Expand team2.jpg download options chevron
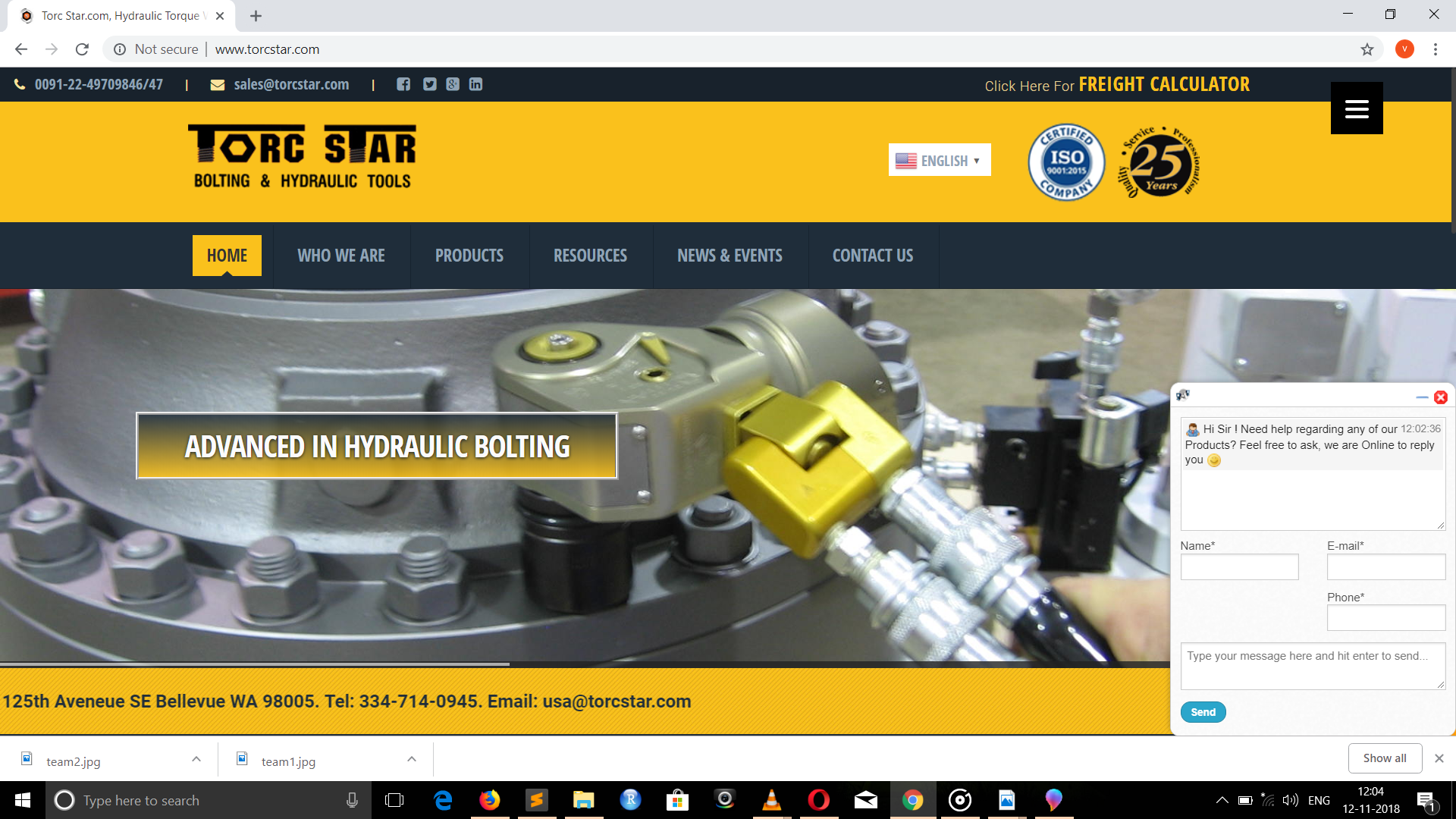Viewport: 1456px width, 819px height. coord(196,759)
